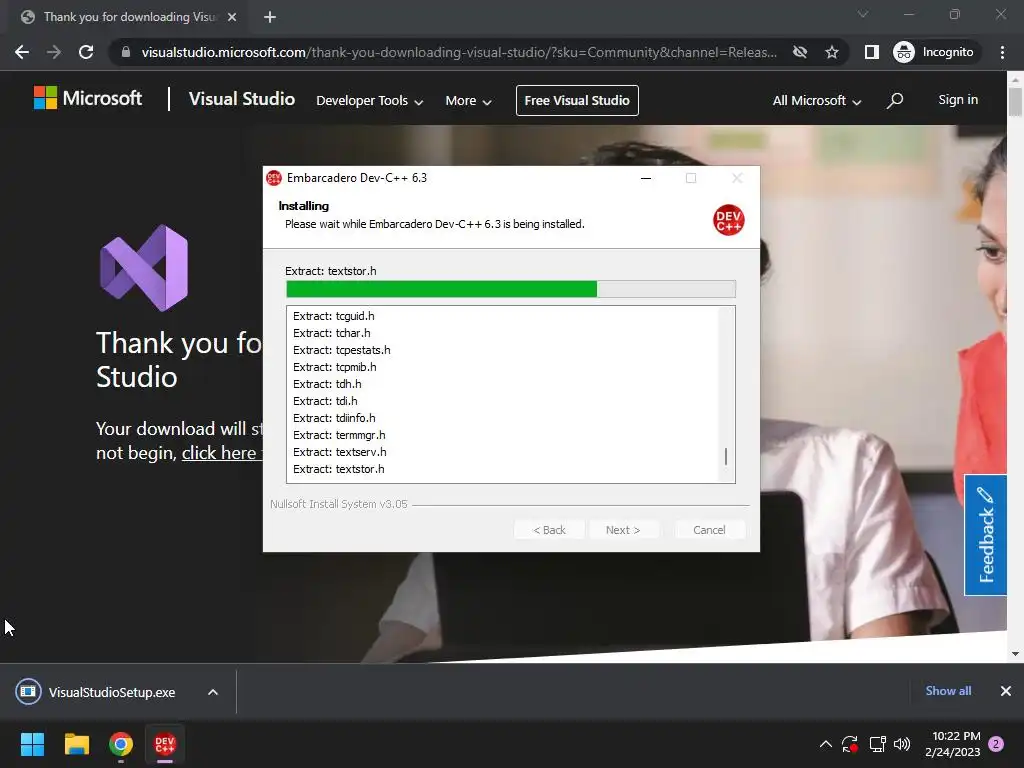The image size is (1024, 768).
Task: Click 'Nullsoft Install System v3.05' text
Action: [338, 504]
